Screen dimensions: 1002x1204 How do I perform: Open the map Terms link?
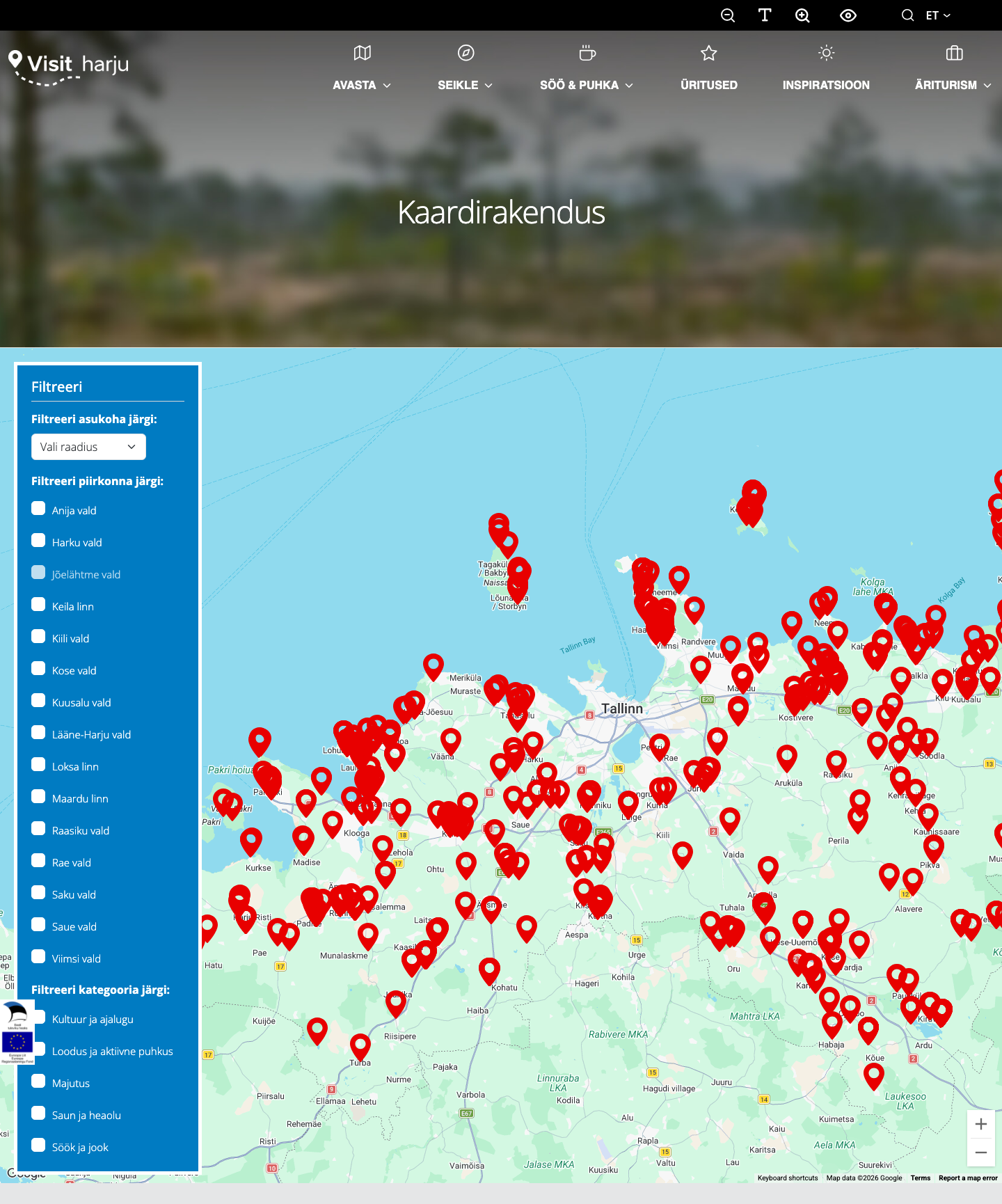click(921, 1178)
